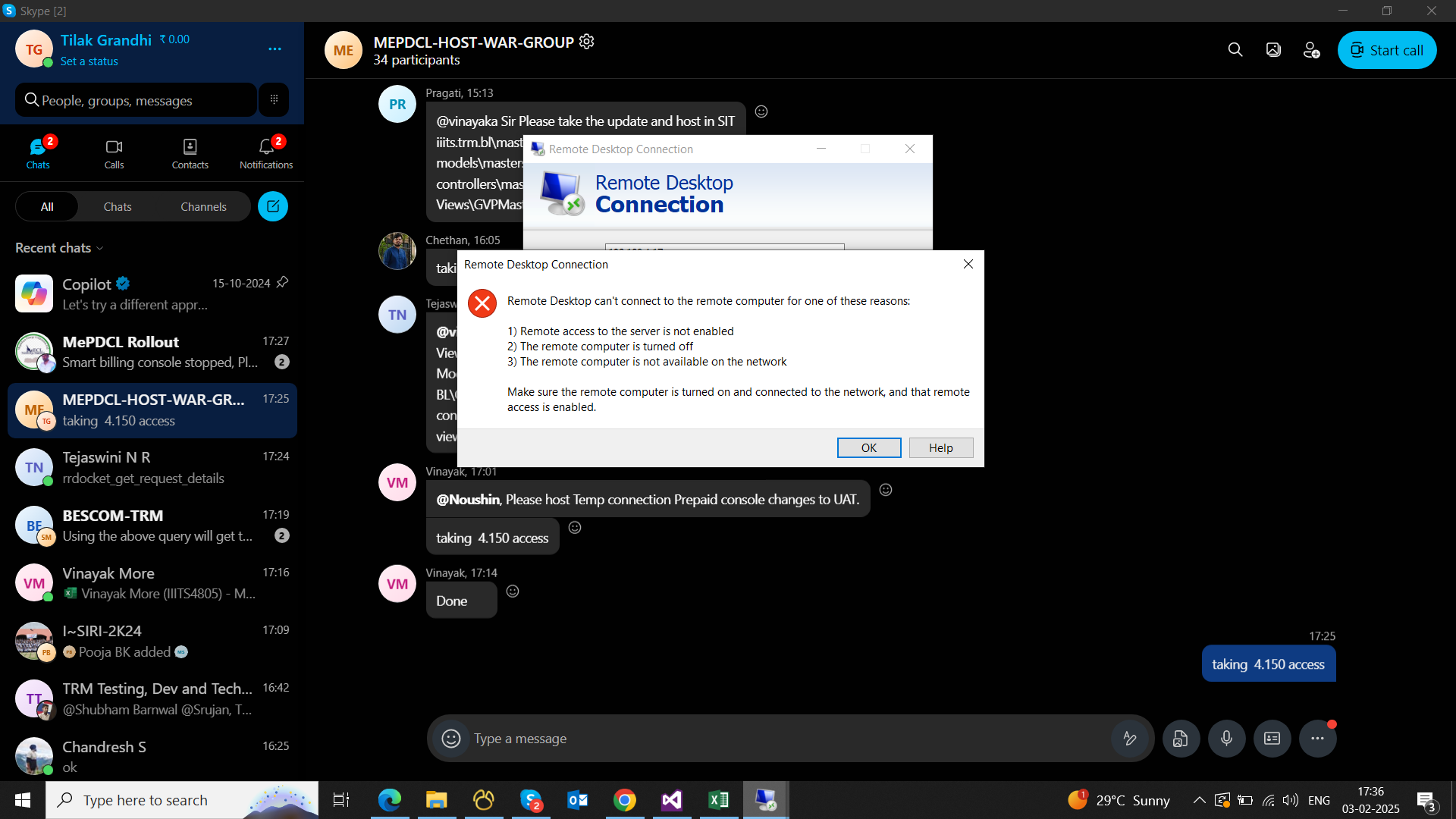Viewport: 1456px width, 819px height.
Task: Open Visual Studio from taskbar
Action: click(672, 800)
